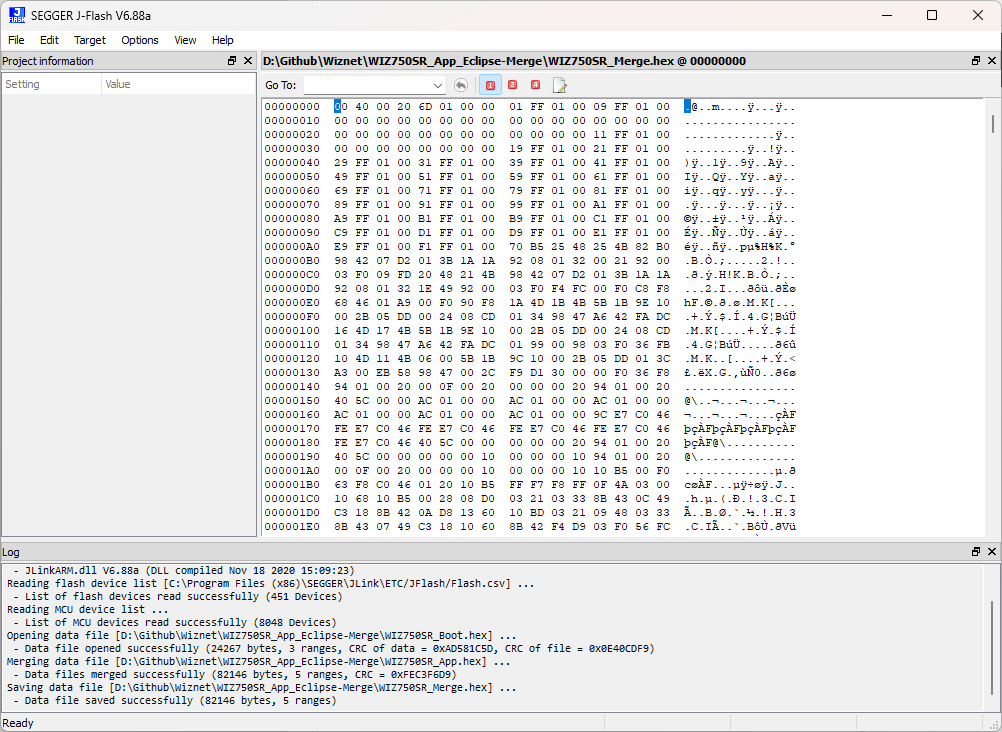
Task: Click the 'Data file saved successfully' log line
Action: [174, 701]
